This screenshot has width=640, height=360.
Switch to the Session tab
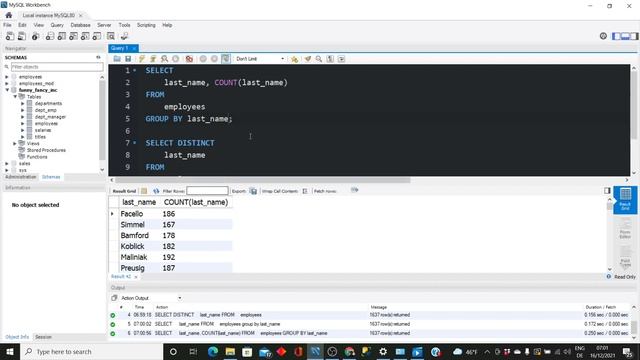(x=43, y=337)
